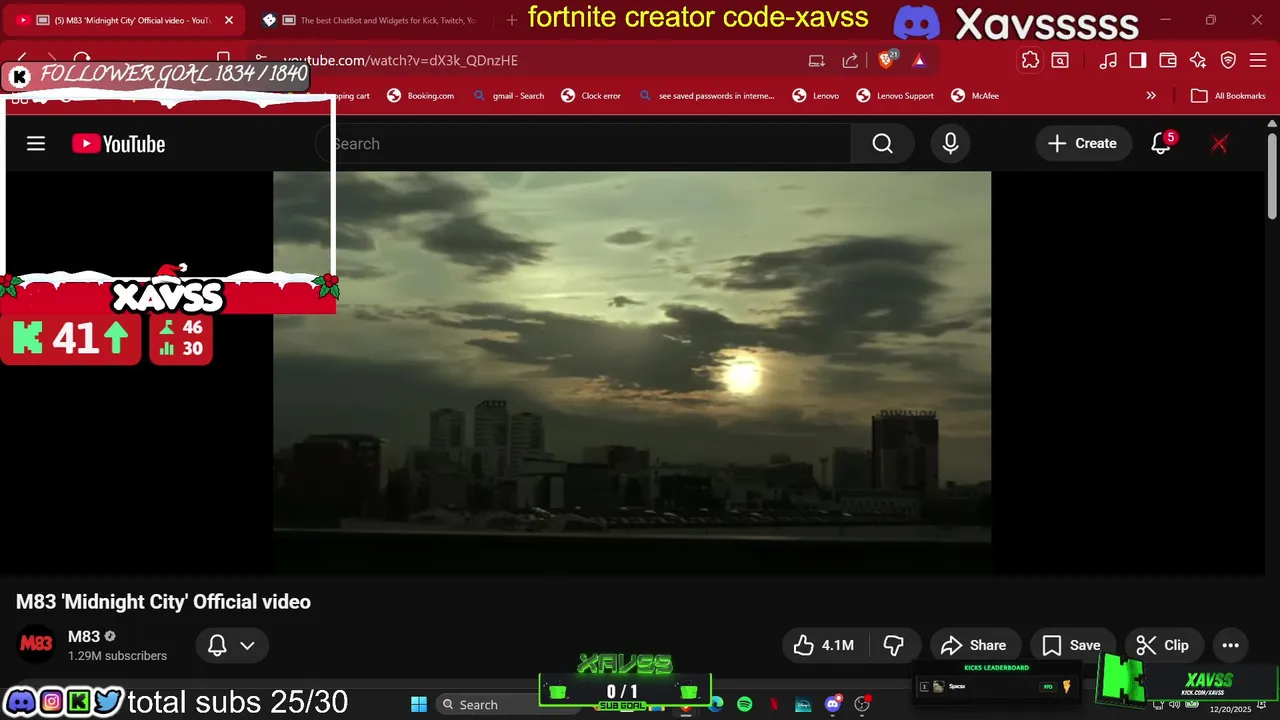Click the video title M83 'Midnight City' Official video
Screen dimensions: 1280x720
click(x=163, y=602)
